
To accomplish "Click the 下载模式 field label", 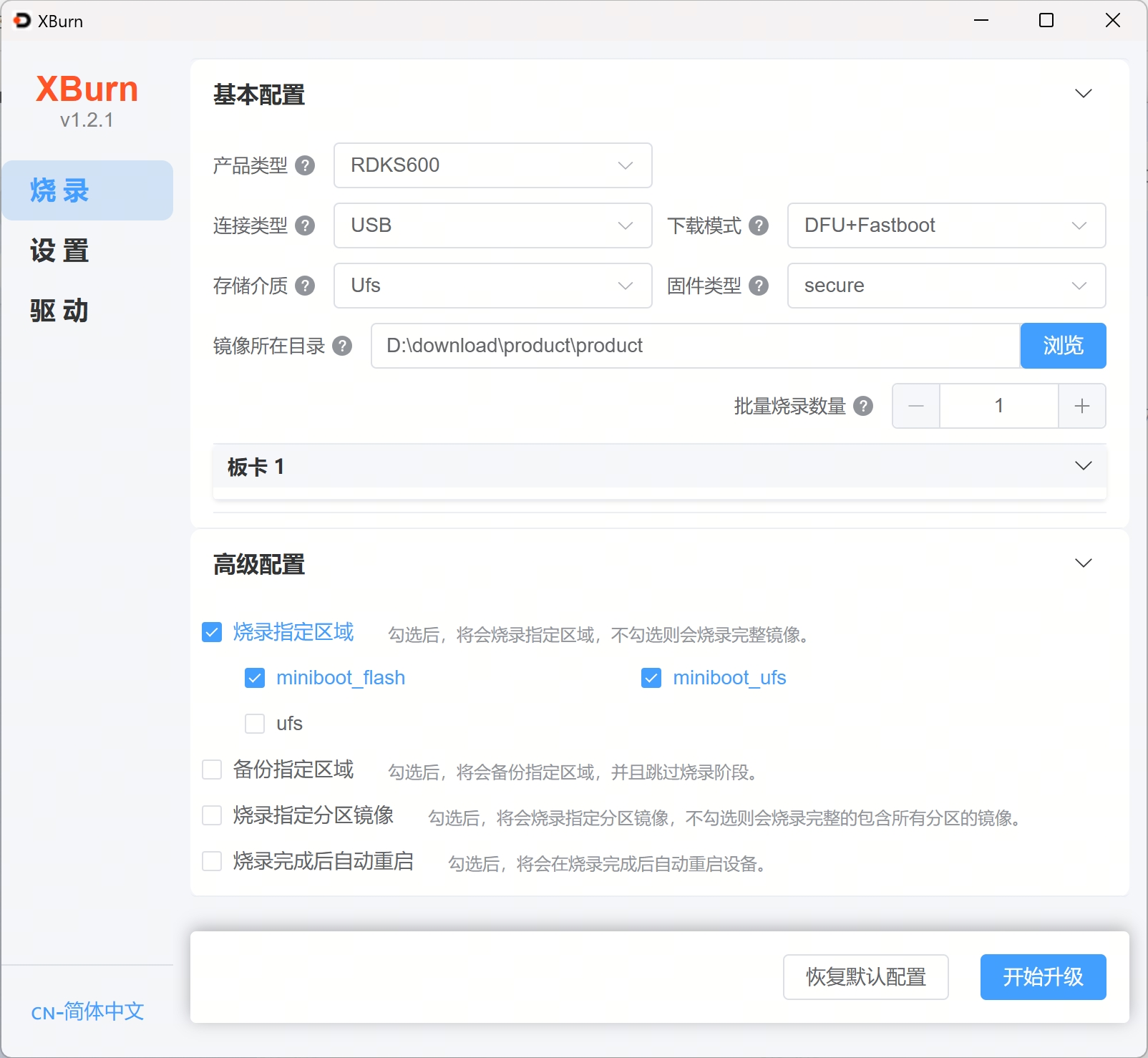I will point(704,225).
